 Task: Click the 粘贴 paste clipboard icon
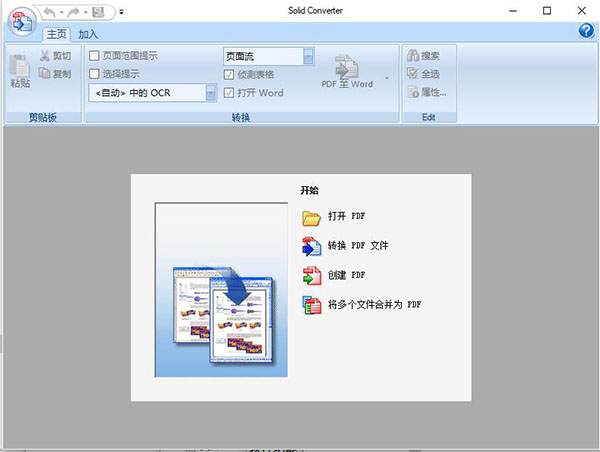20,65
